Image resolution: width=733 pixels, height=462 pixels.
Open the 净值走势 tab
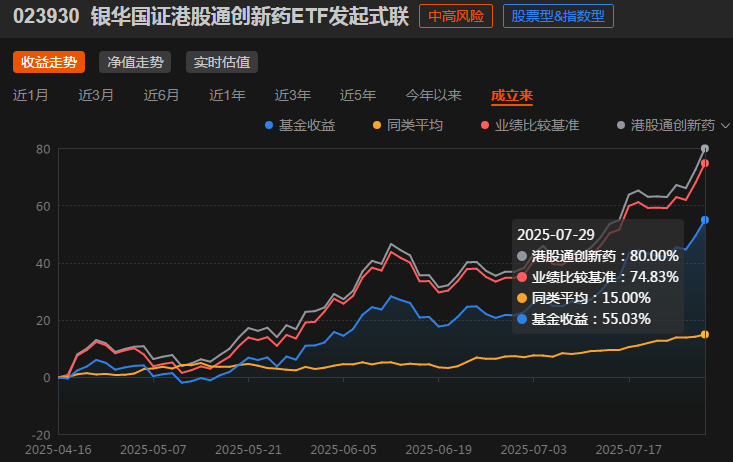(135, 62)
